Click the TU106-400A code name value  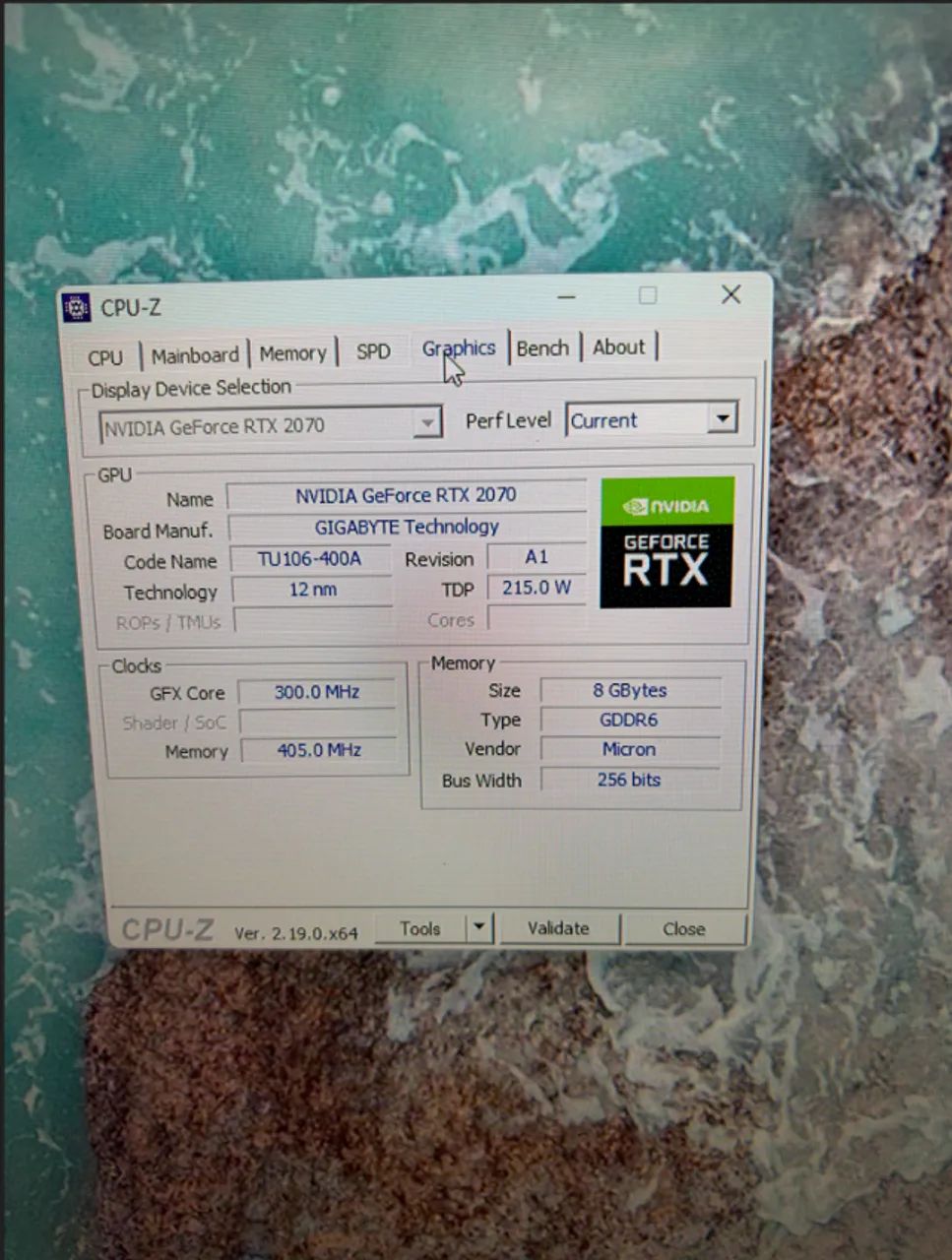pyautogui.click(x=310, y=559)
